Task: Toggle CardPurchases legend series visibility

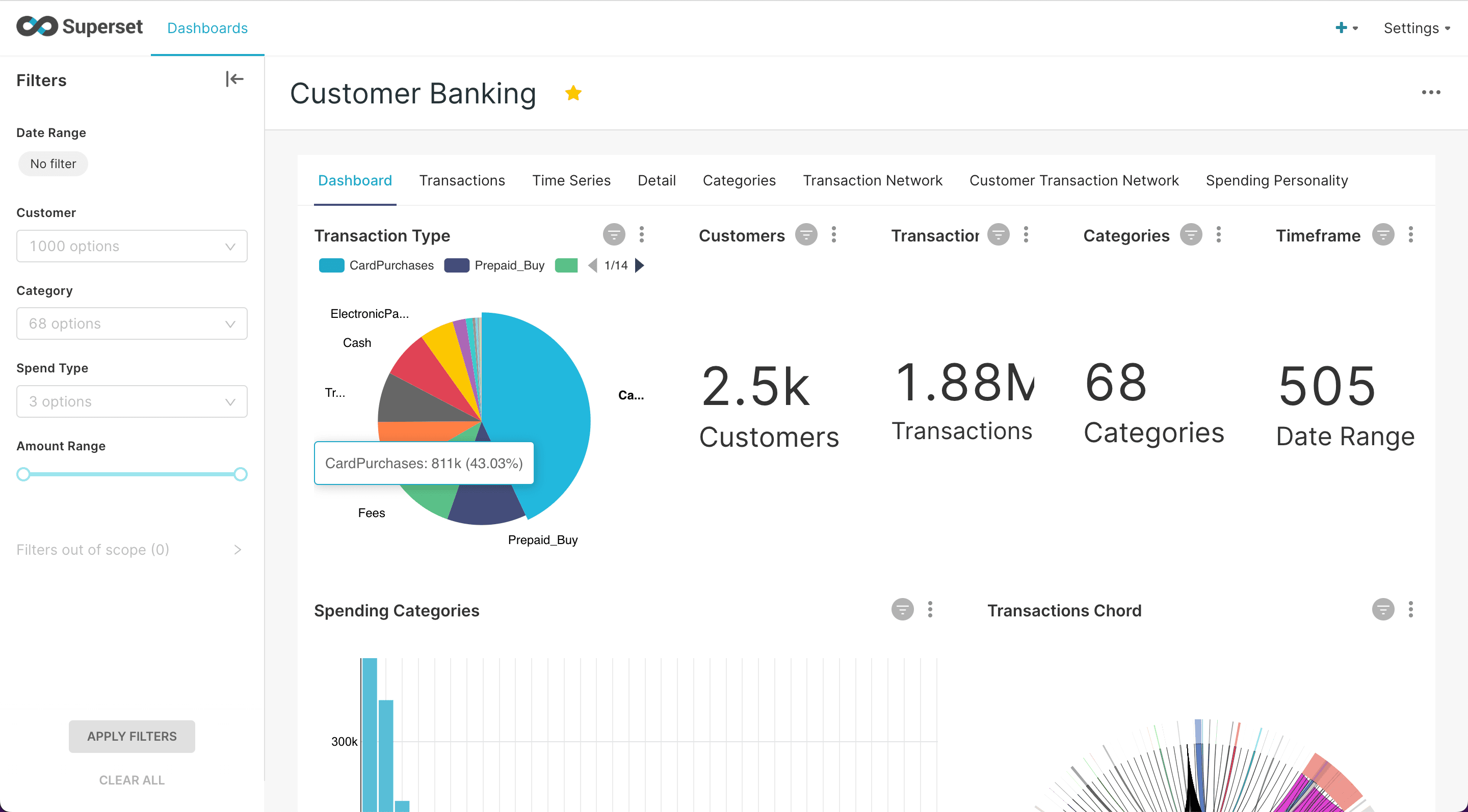Action: click(x=376, y=265)
